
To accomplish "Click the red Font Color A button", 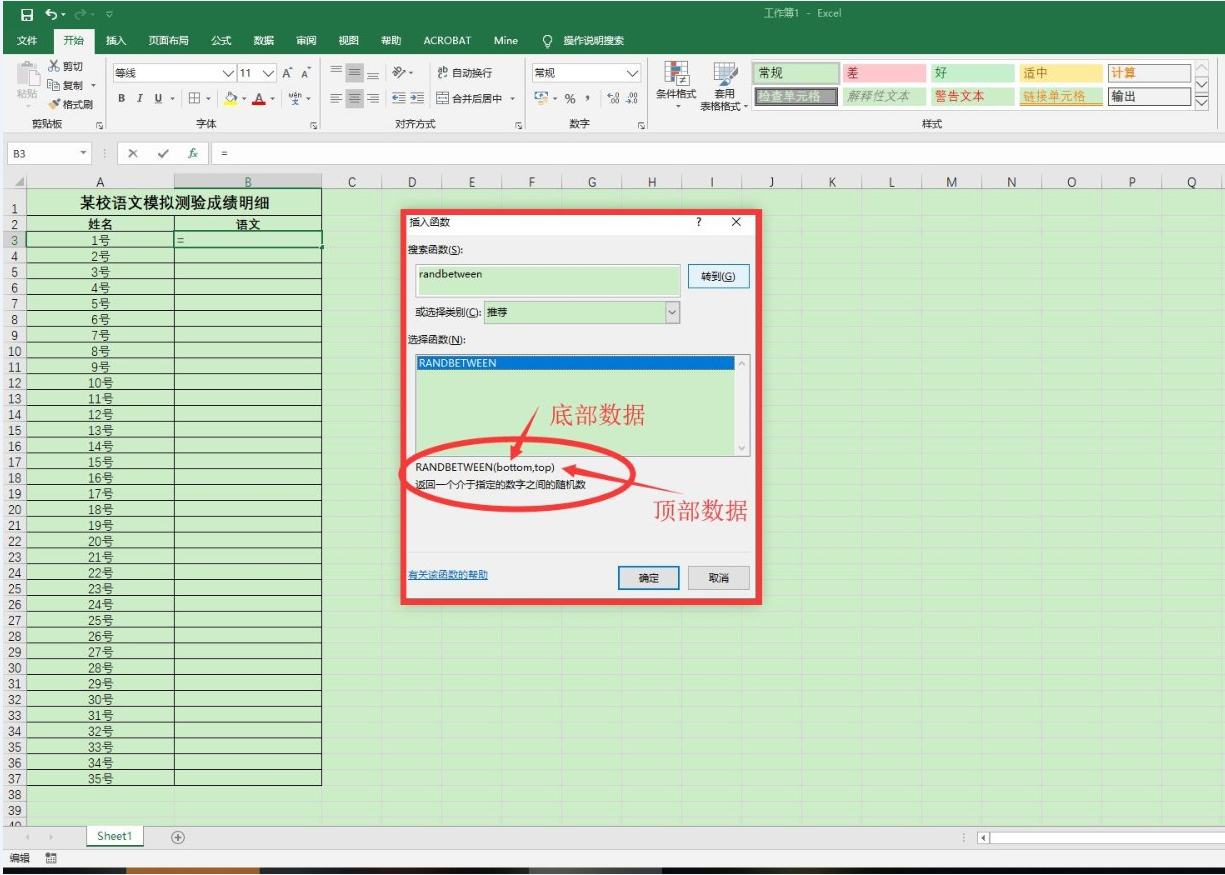I will [259, 98].
